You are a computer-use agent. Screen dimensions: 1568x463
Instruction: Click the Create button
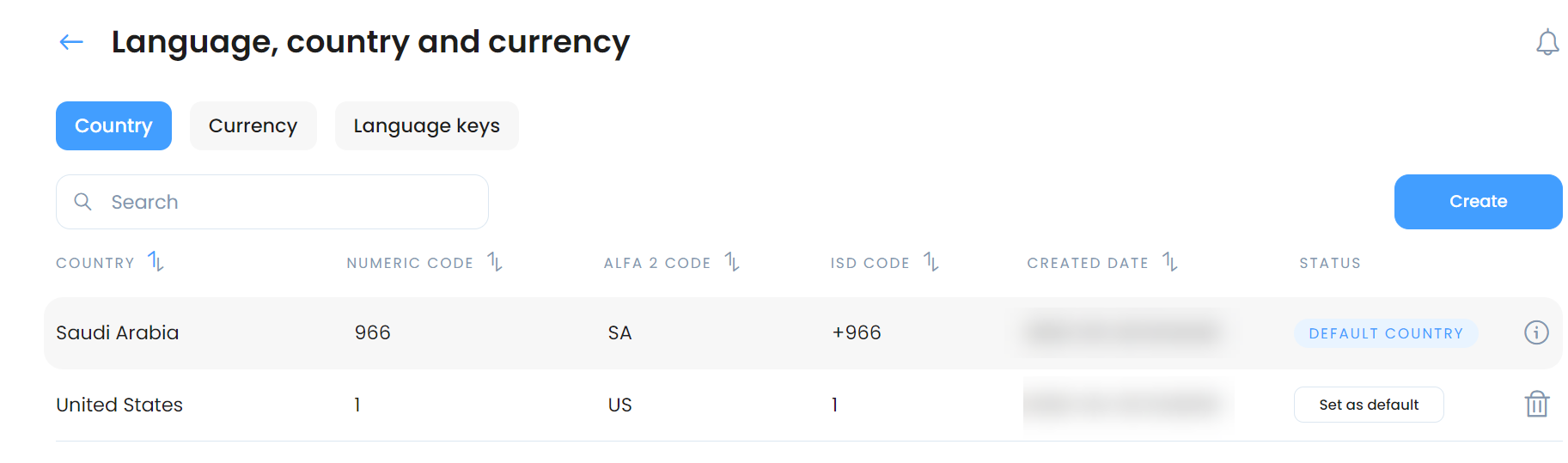point(1478,202)
